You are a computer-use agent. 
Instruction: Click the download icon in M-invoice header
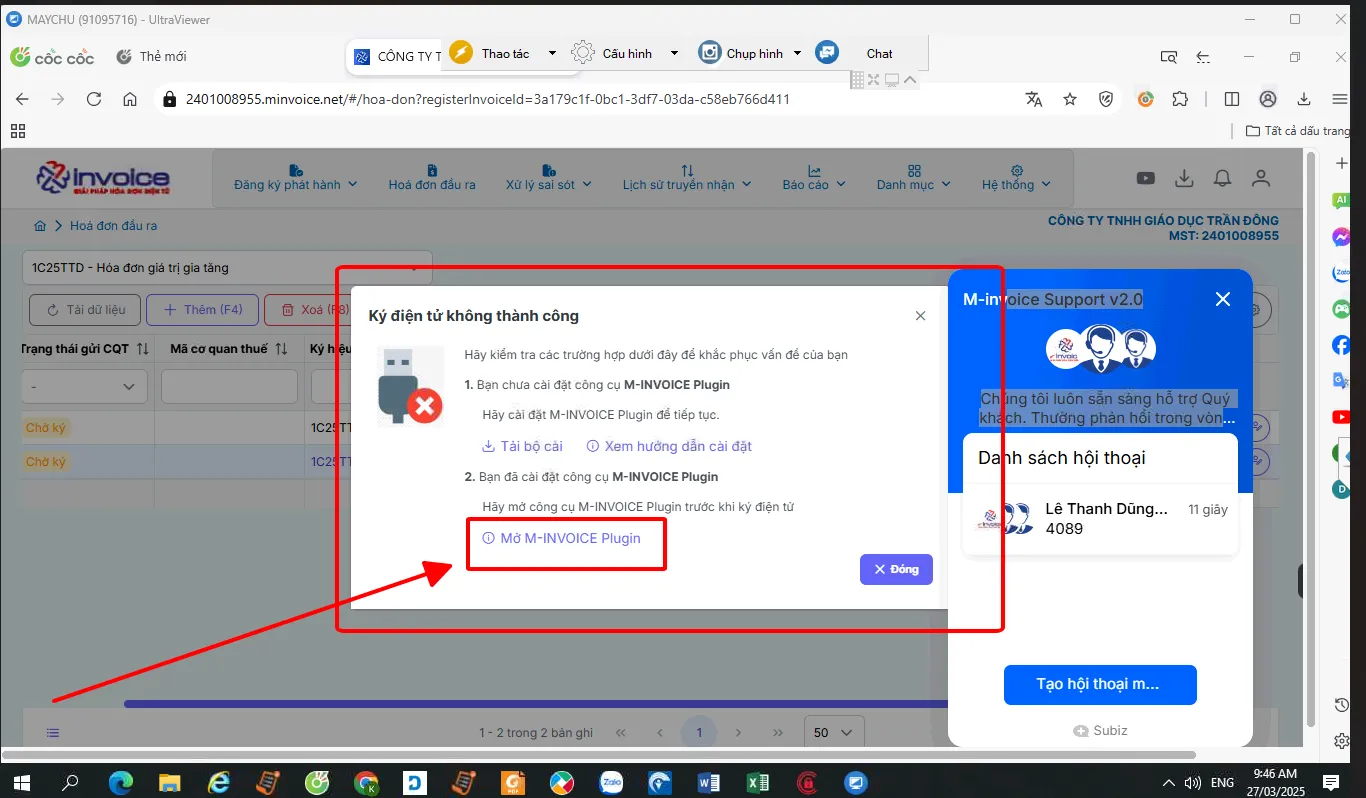[1184, 178]
